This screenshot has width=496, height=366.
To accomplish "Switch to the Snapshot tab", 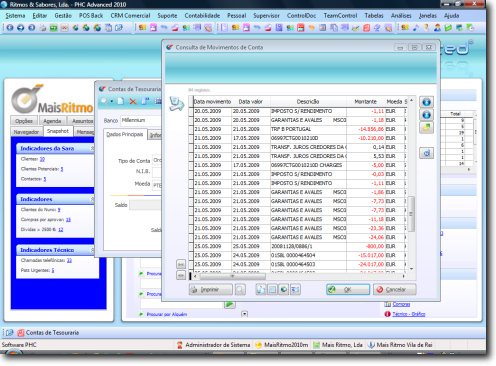I will click(x=58, y=131).
